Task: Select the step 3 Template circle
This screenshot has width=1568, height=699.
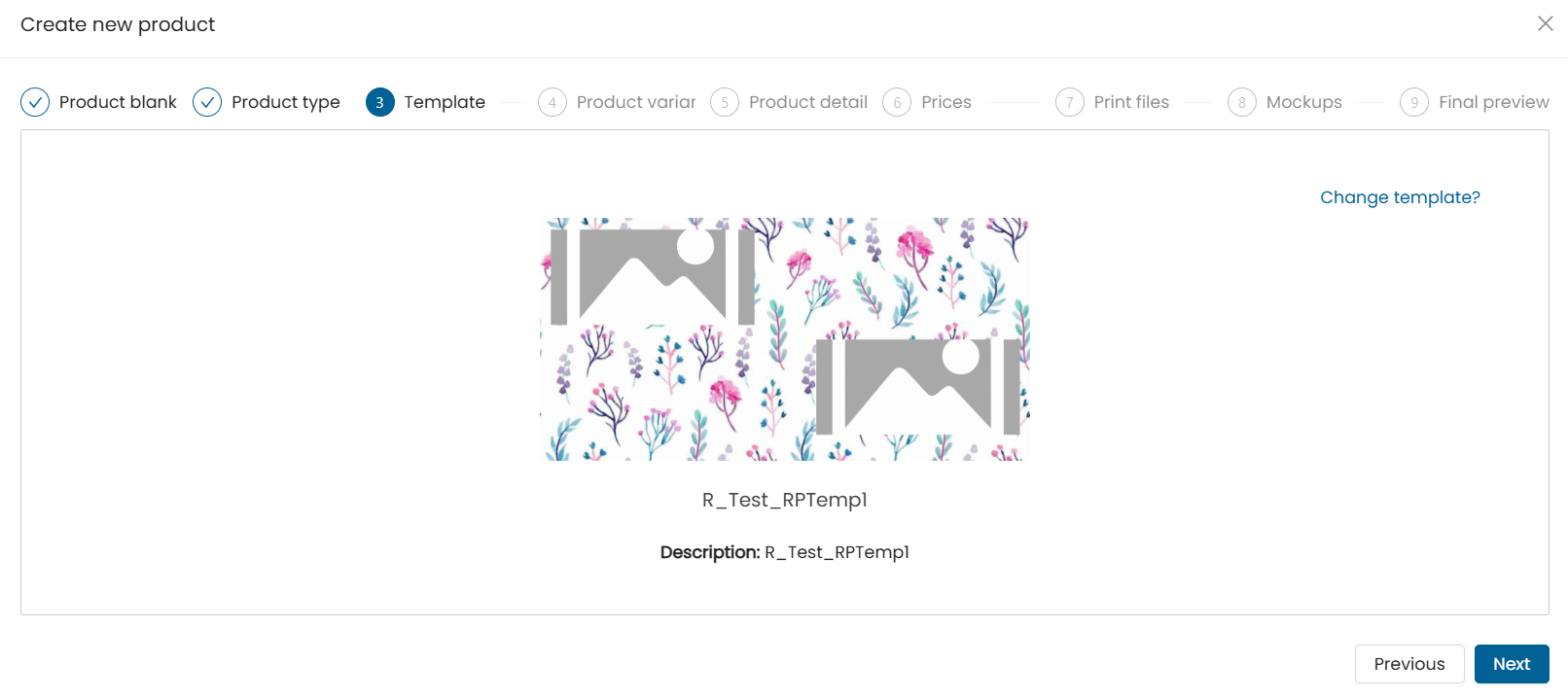Action: (380, 102)
